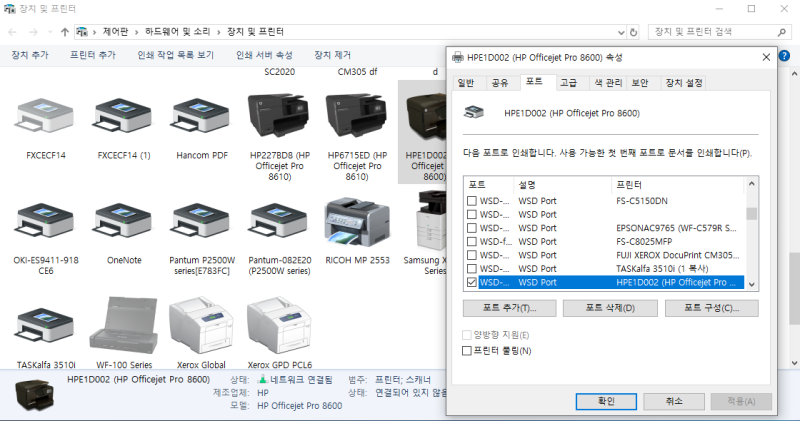800x421 pixels.
Task: Open the recent locations dropdown arrow
Action: pyautogui.click(x=50, y=32)
